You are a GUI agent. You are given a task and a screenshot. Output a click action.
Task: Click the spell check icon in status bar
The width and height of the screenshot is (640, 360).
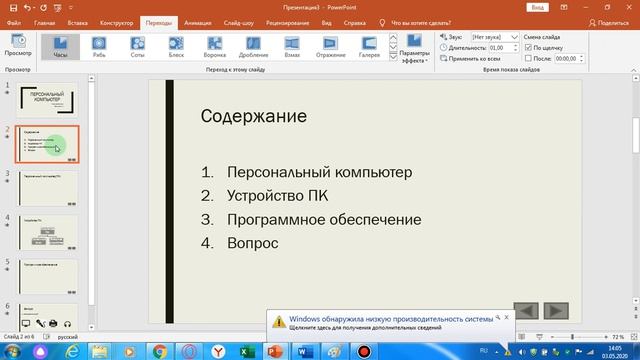47,337
